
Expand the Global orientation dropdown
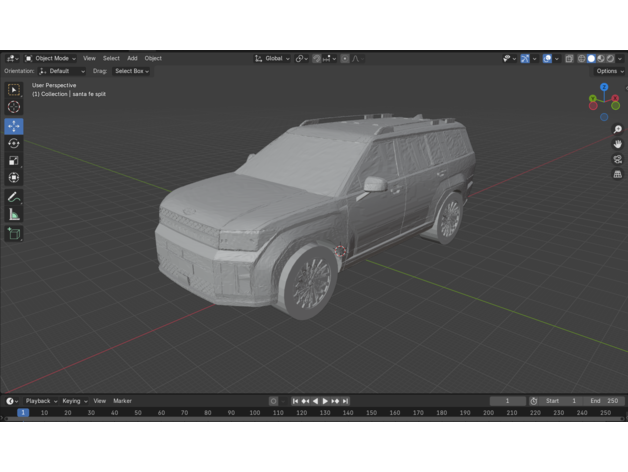tap(271, 59)
